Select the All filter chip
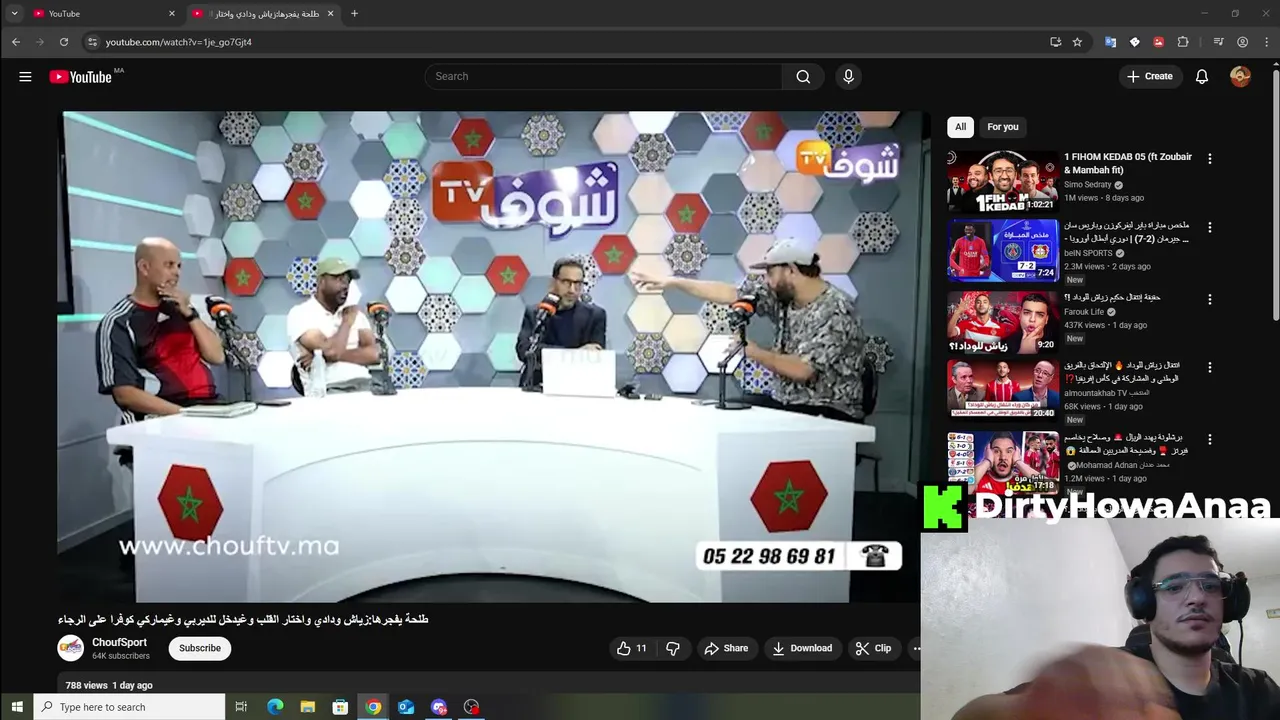Screen dimensions: 1280x720 tap(960, 127)
